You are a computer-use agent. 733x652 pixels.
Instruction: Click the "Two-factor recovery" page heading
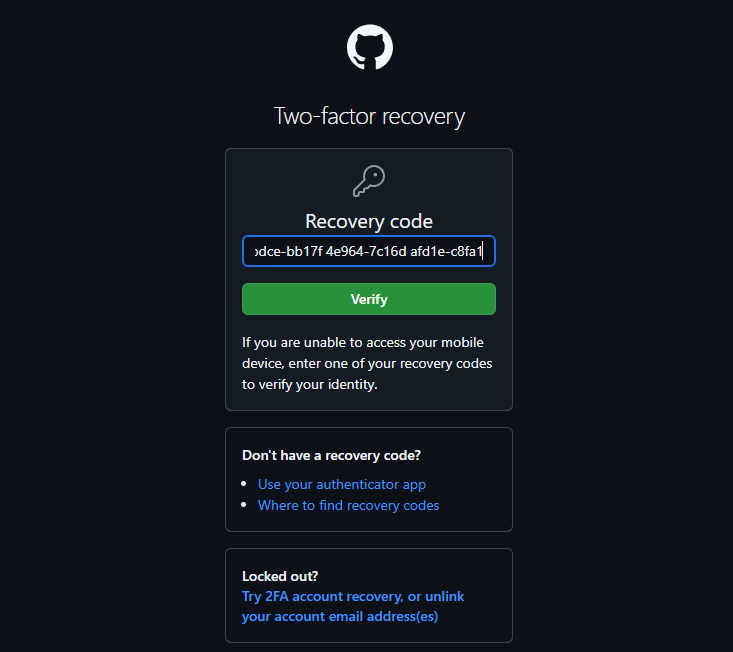pos(369,116)
